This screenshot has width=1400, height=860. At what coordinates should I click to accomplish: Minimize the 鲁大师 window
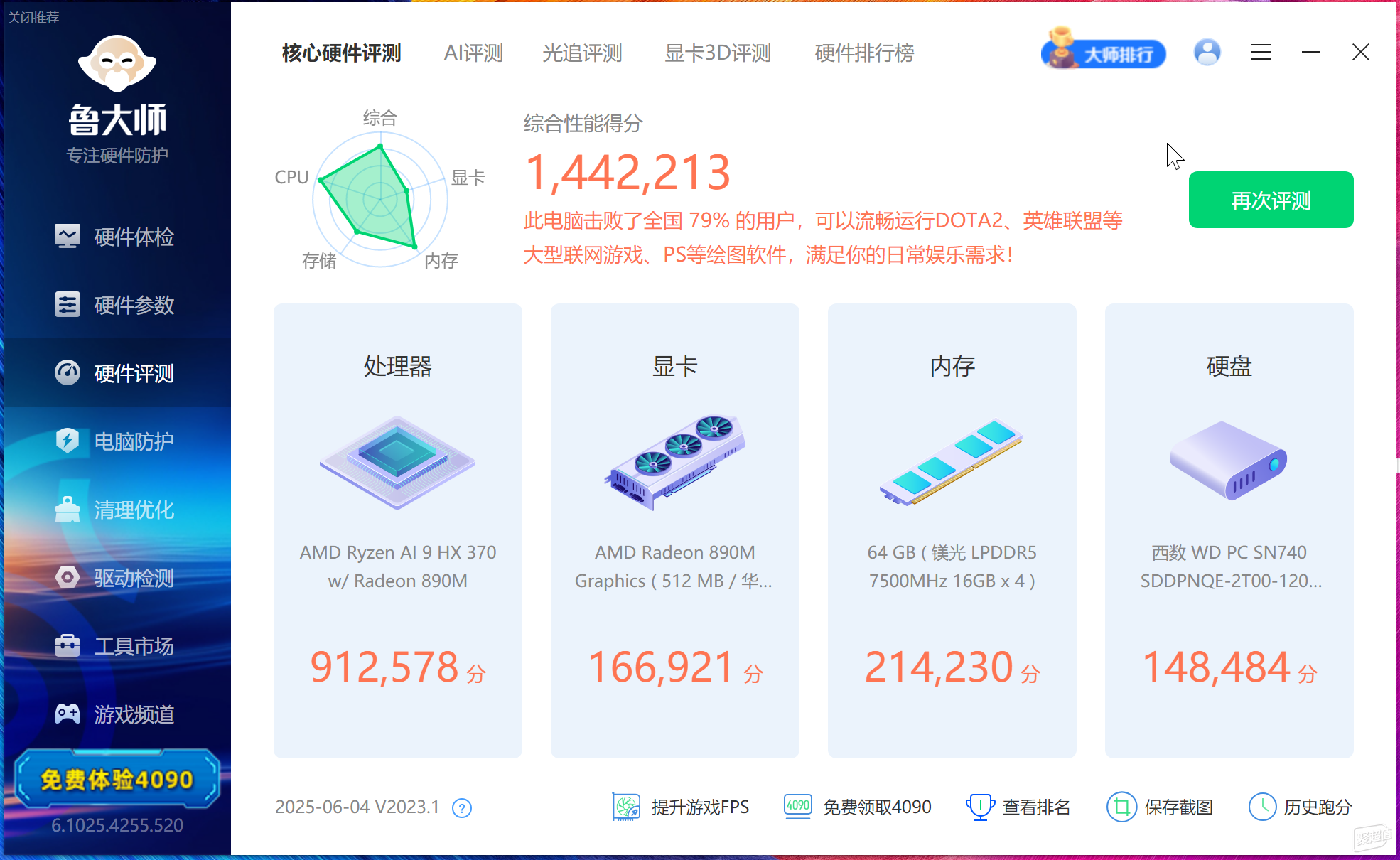point(1311,53)
